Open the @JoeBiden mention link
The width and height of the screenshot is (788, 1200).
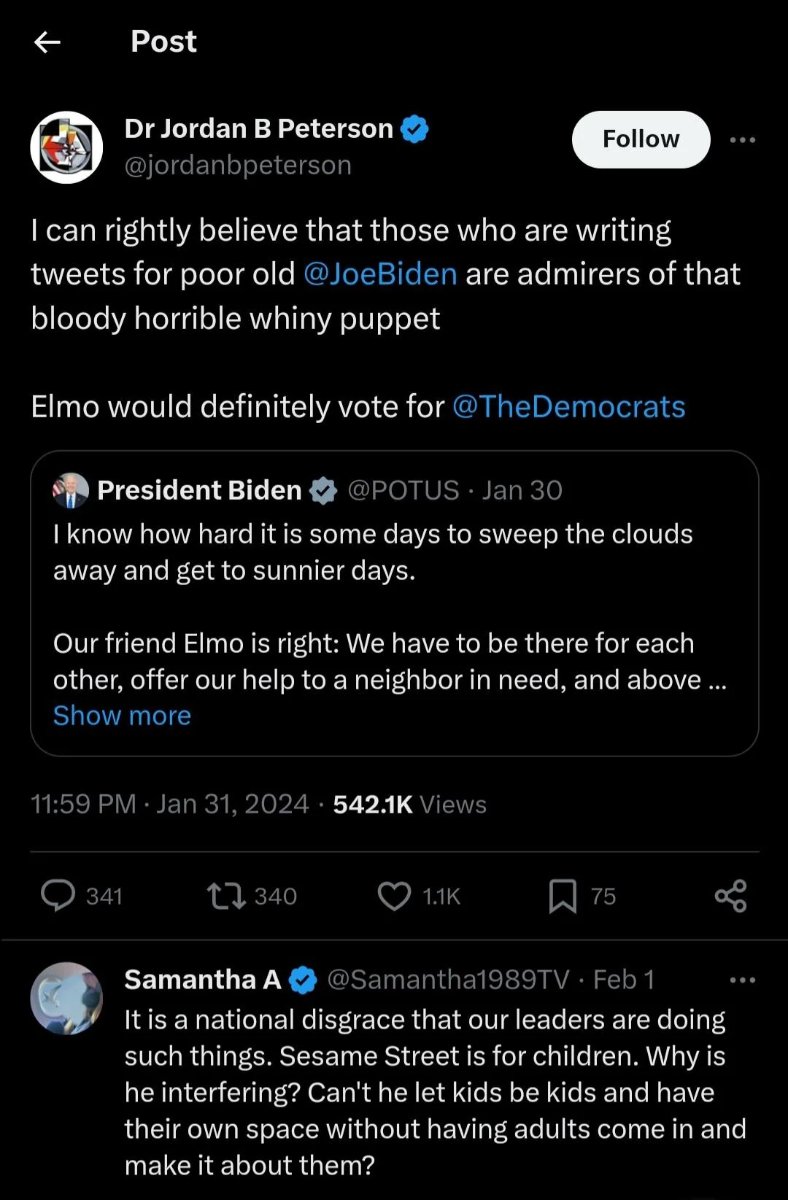point(379,273)
